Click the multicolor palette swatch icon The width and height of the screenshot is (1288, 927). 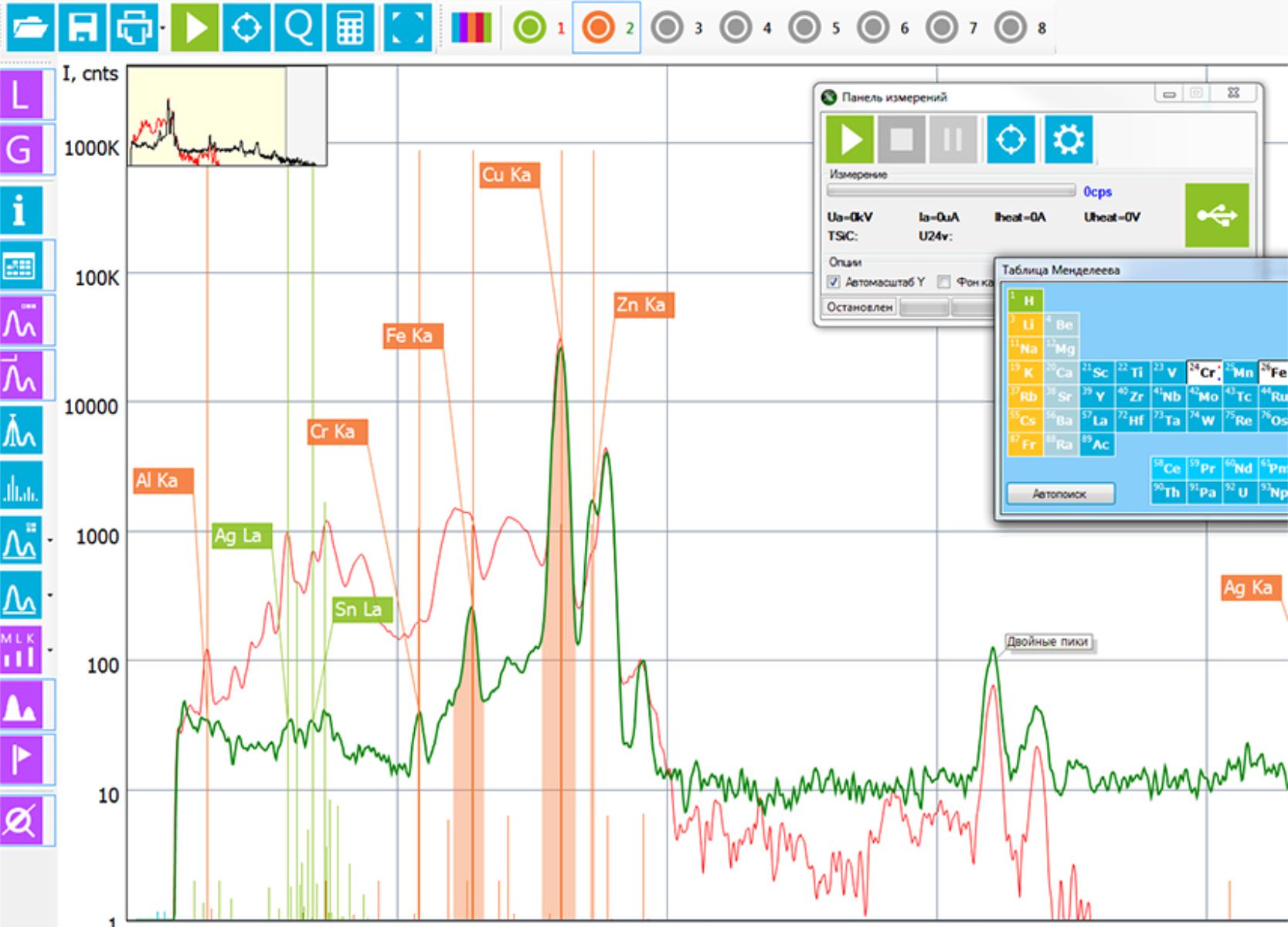click(x=471, y=28)
